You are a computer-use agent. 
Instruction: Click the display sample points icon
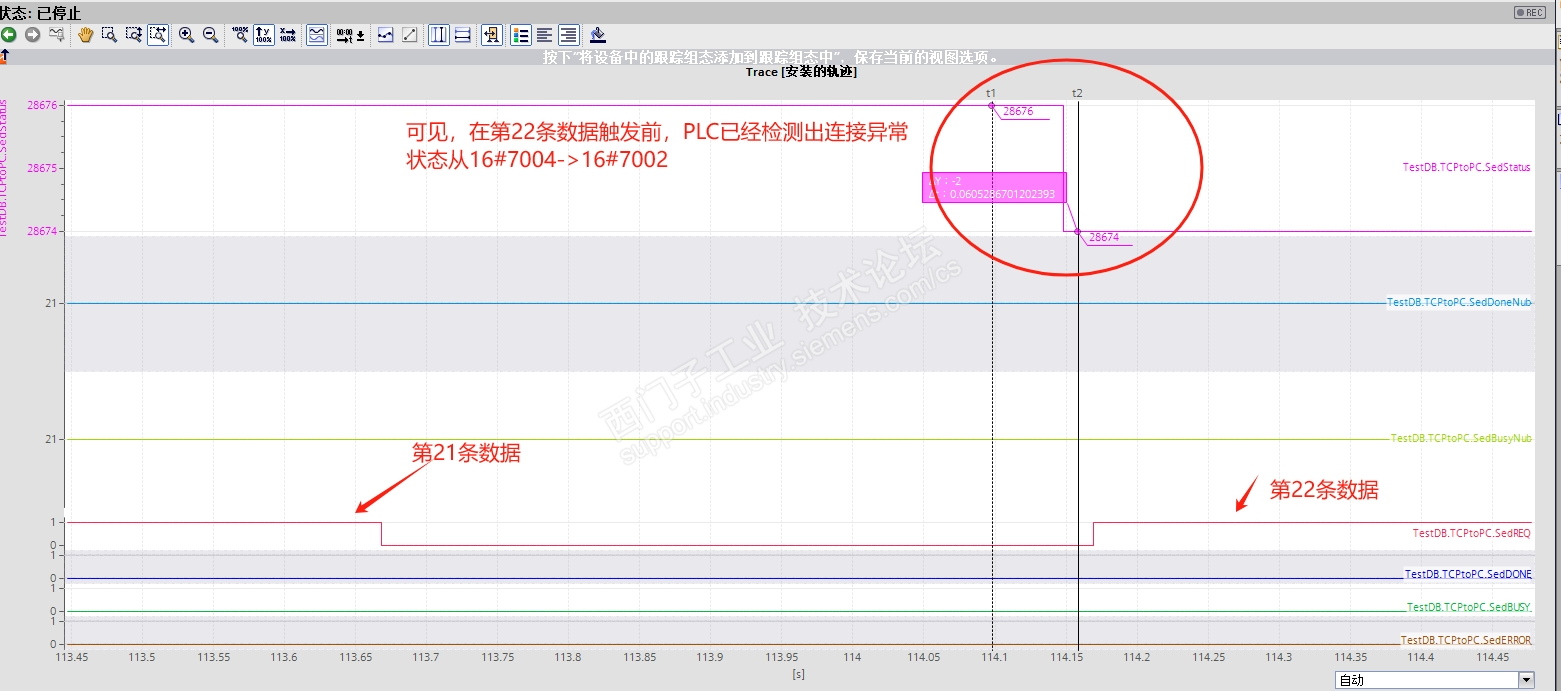385,34
